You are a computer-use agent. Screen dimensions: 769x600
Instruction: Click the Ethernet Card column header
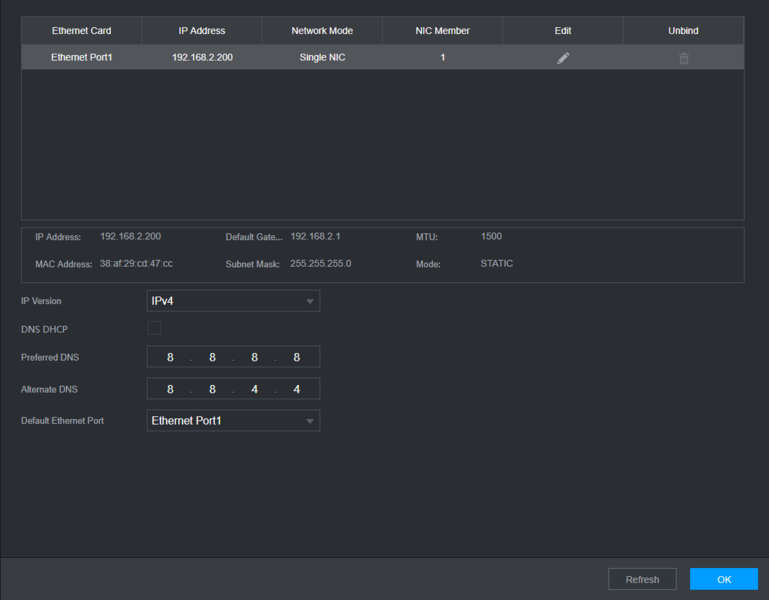[x=81, y=30]
